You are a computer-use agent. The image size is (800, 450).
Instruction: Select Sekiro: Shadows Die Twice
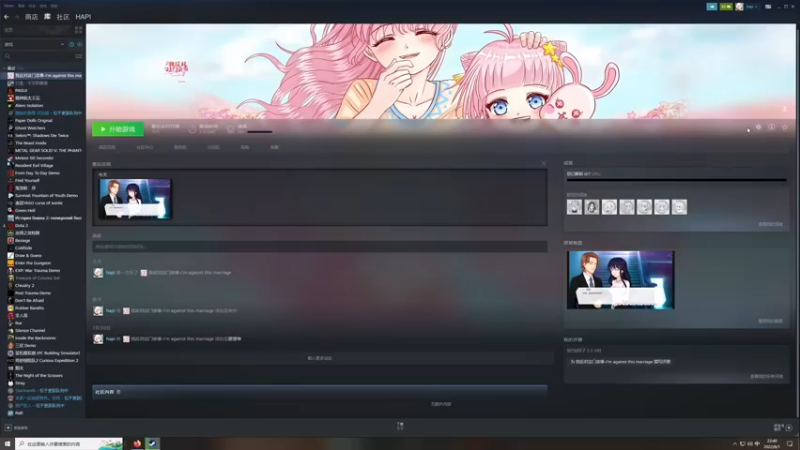(x=41, y=136)
